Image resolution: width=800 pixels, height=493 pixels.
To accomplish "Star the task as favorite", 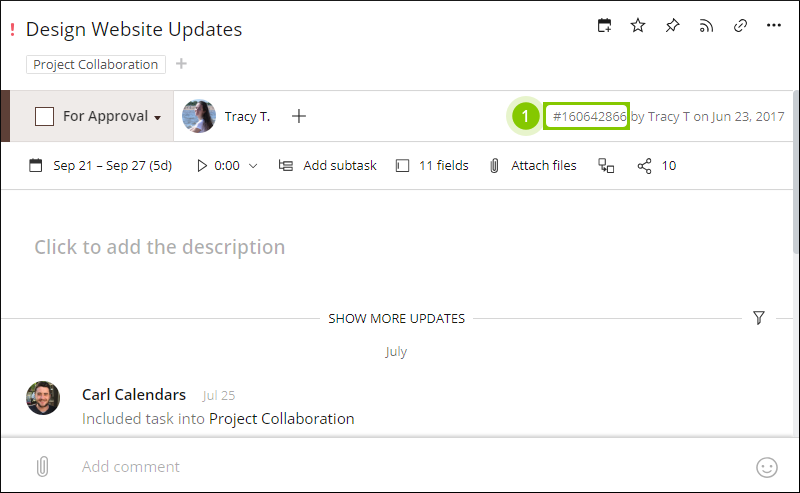I will [638, 26].
